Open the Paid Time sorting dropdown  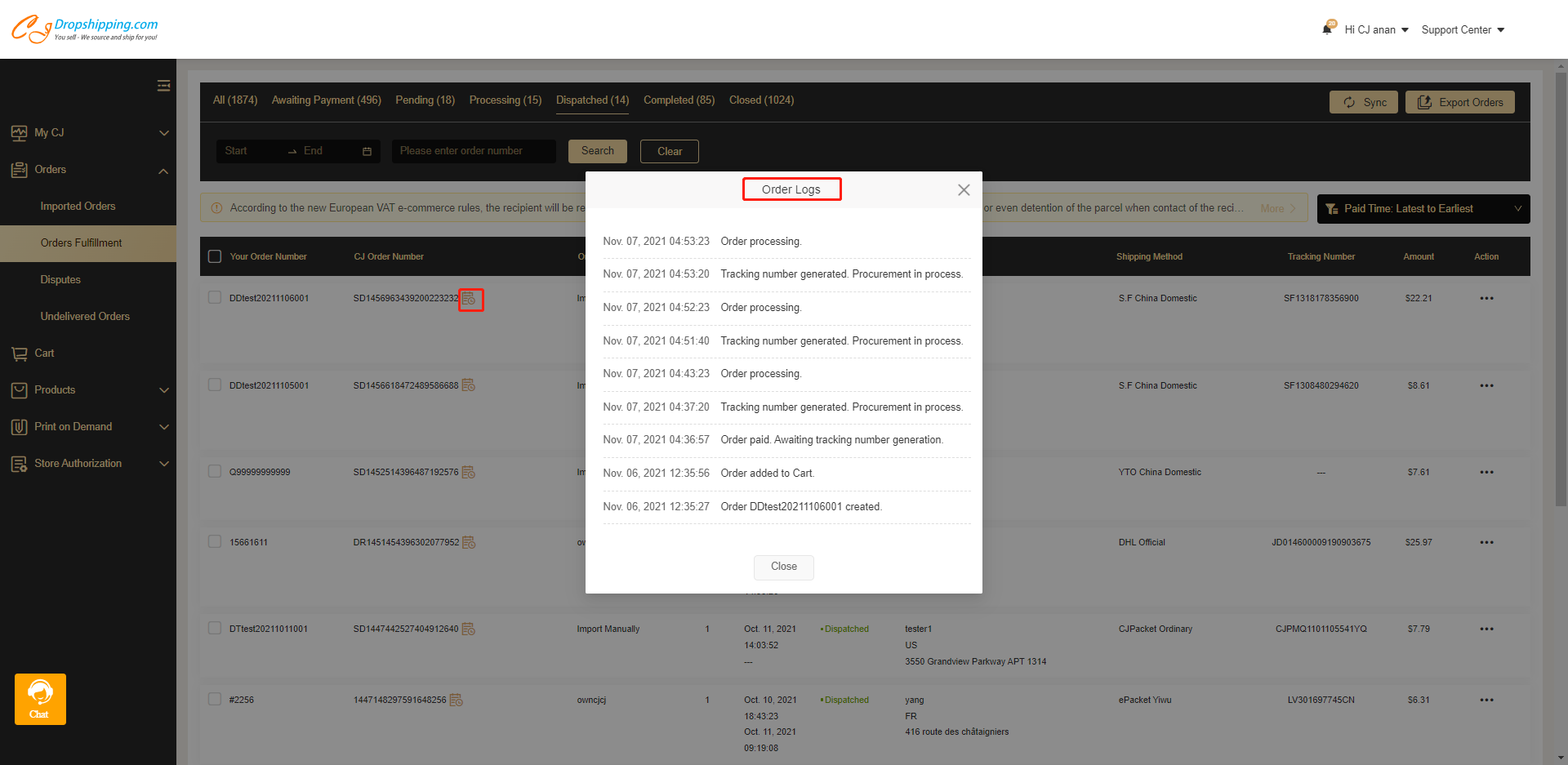point(1423,209)
